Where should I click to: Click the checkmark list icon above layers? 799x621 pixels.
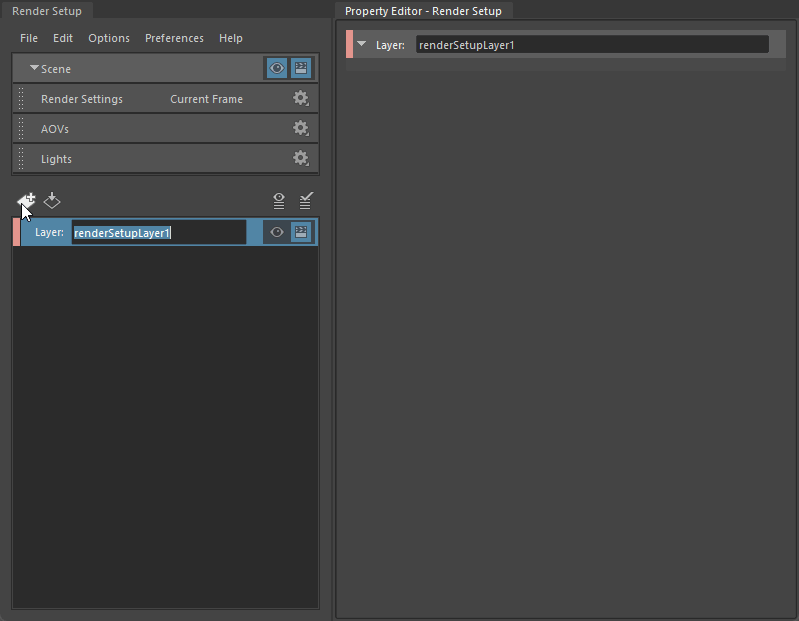(307, 201)
